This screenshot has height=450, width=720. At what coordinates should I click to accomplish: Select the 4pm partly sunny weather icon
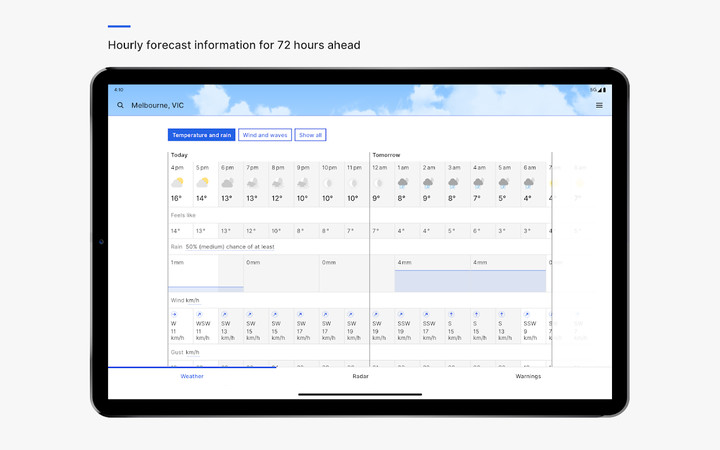pos(177,183)
